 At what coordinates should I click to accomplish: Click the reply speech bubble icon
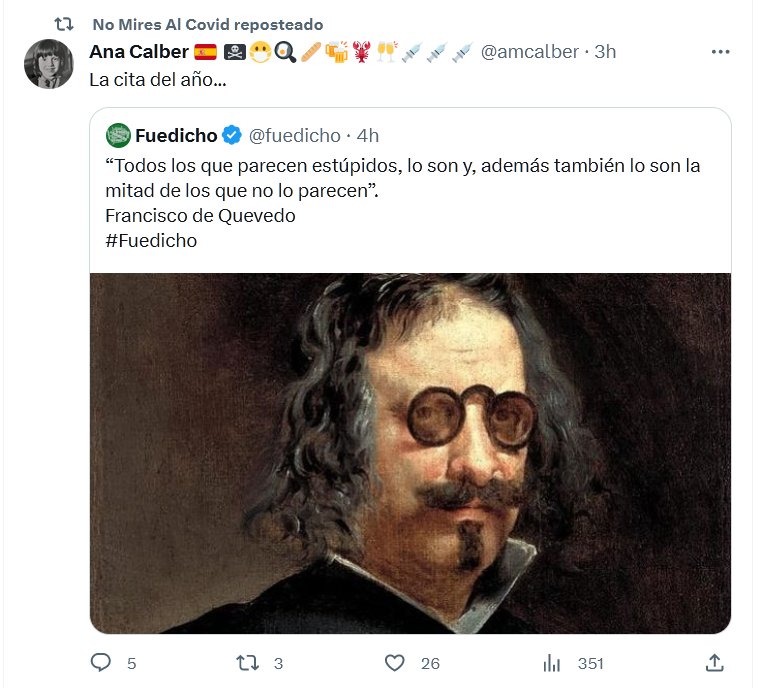(x=100, y=662)
